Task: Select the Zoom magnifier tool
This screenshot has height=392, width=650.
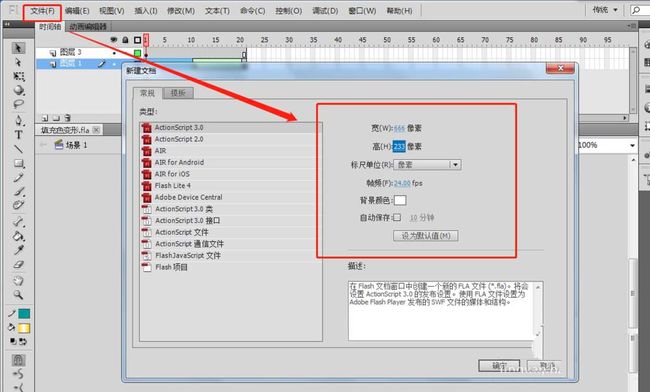Action: click(x=18, y=295)
